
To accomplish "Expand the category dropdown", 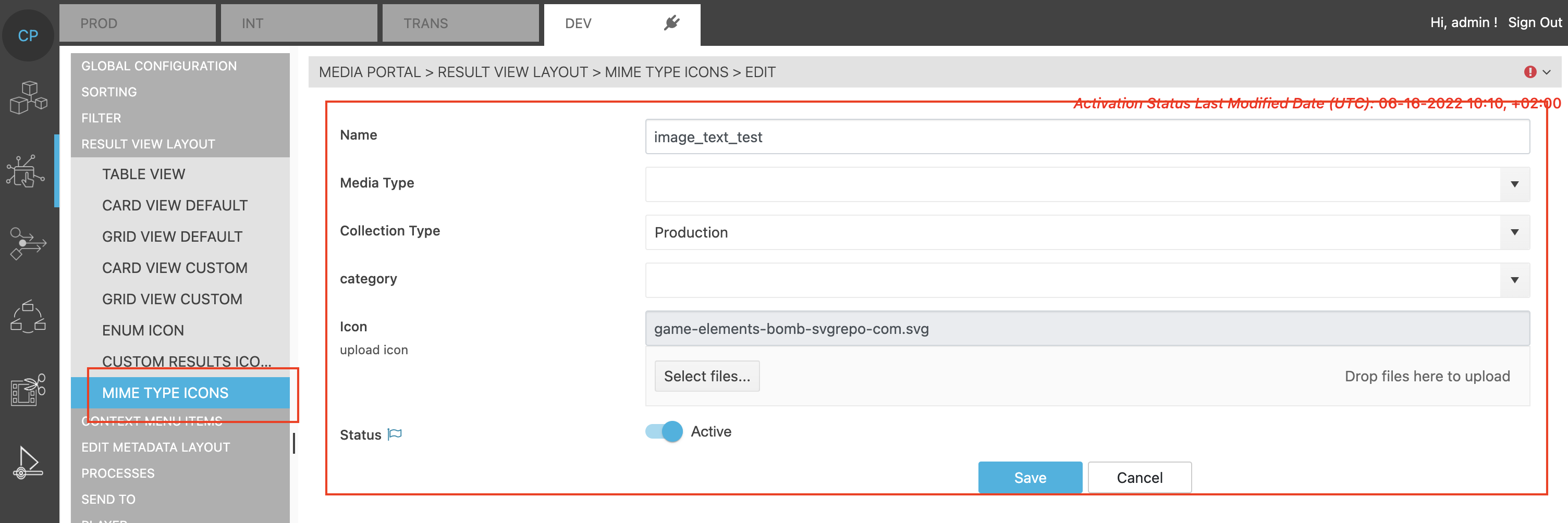I will pos(1514,280).
